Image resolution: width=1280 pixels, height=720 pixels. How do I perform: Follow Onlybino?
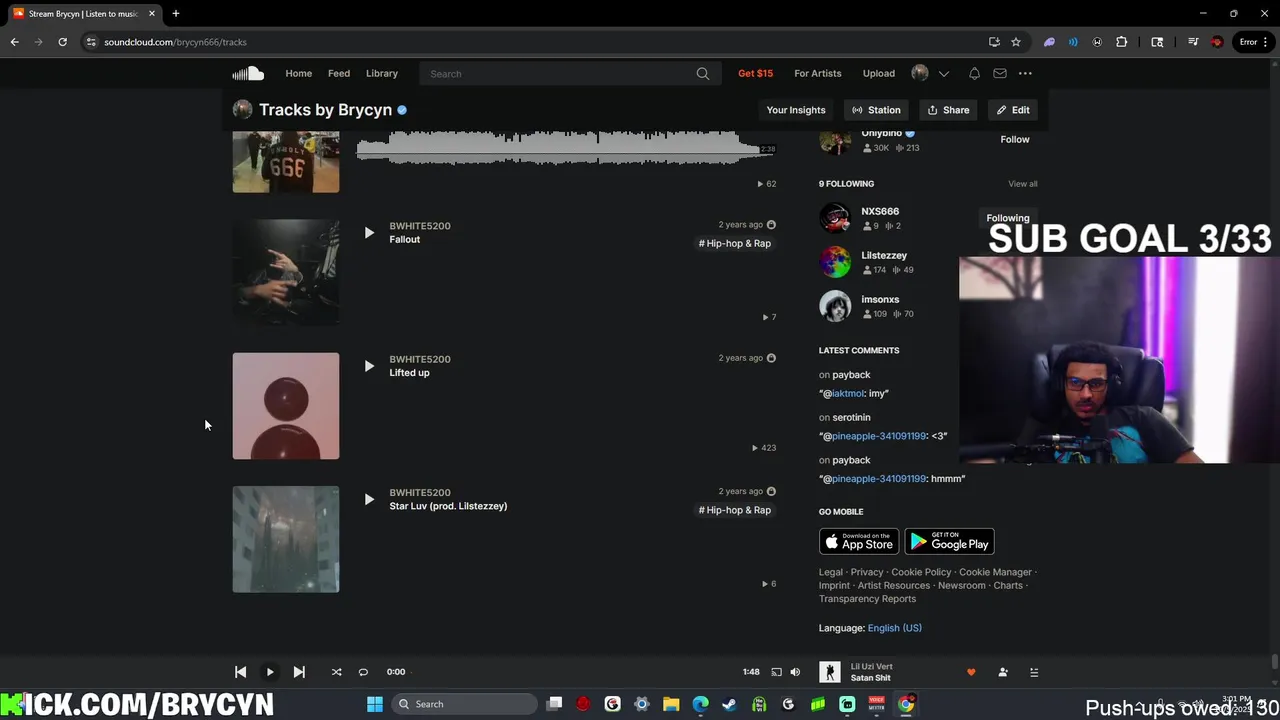1014,139
